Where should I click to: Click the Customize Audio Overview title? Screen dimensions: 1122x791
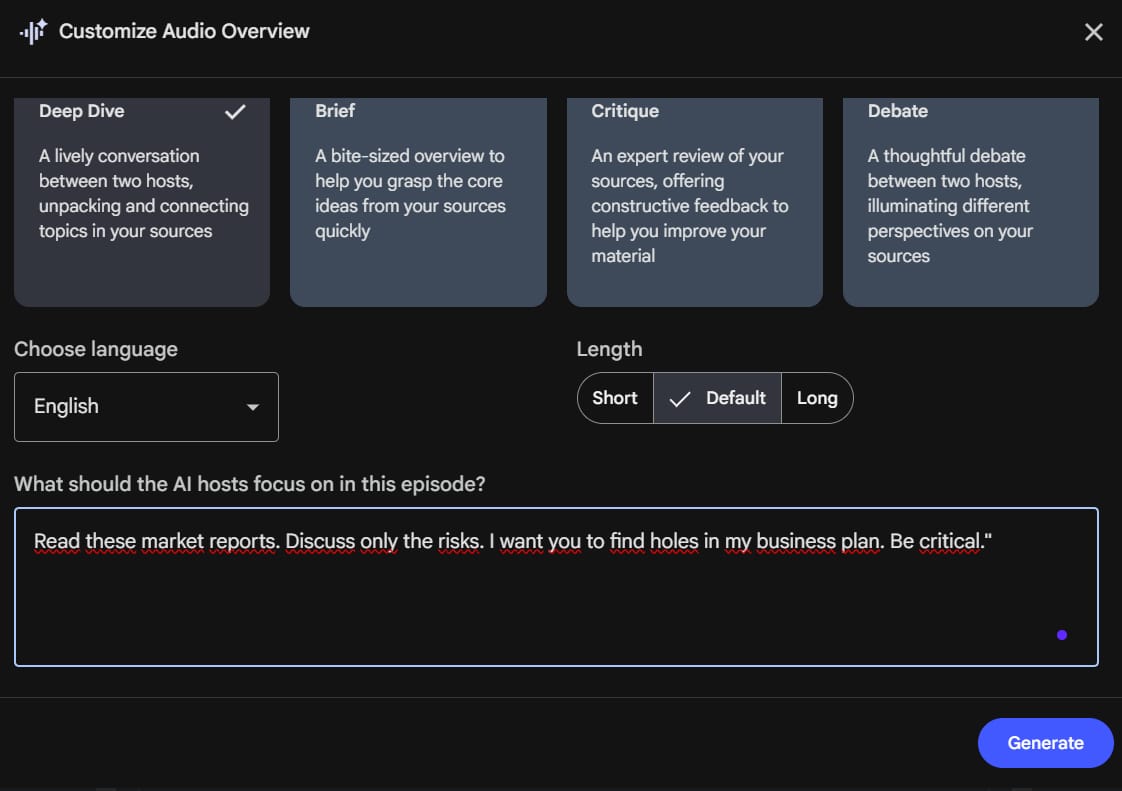click(x=184, y=31)
